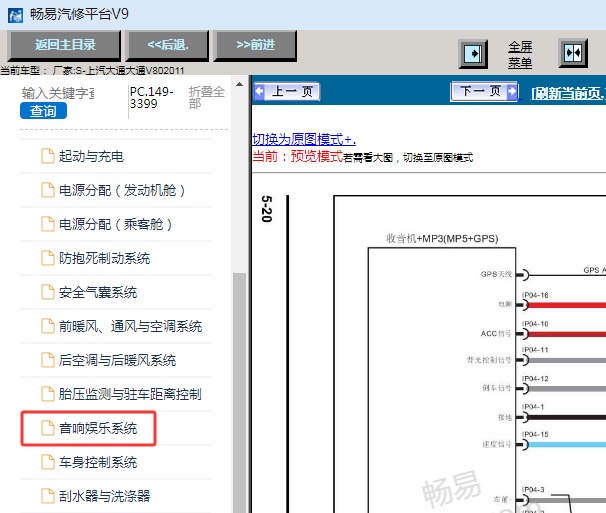Screen dimensions: 606x513
Task: Click the right arrow icon on 下一页
Action: pyautogui.click(x=512, y=92)
